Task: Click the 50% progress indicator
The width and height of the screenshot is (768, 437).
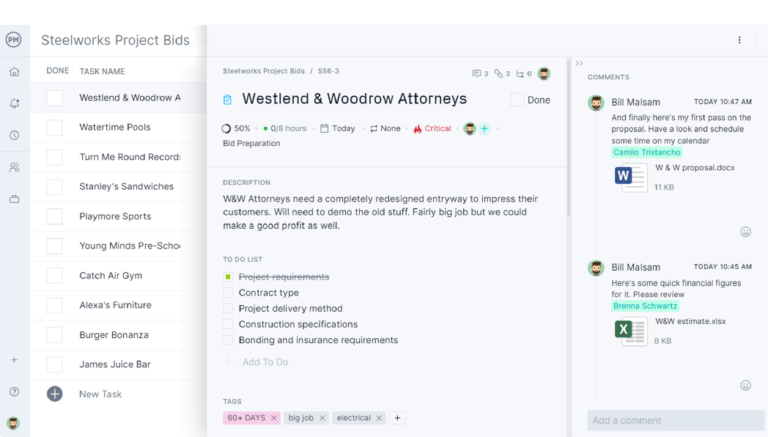Action: pos(236,129)
